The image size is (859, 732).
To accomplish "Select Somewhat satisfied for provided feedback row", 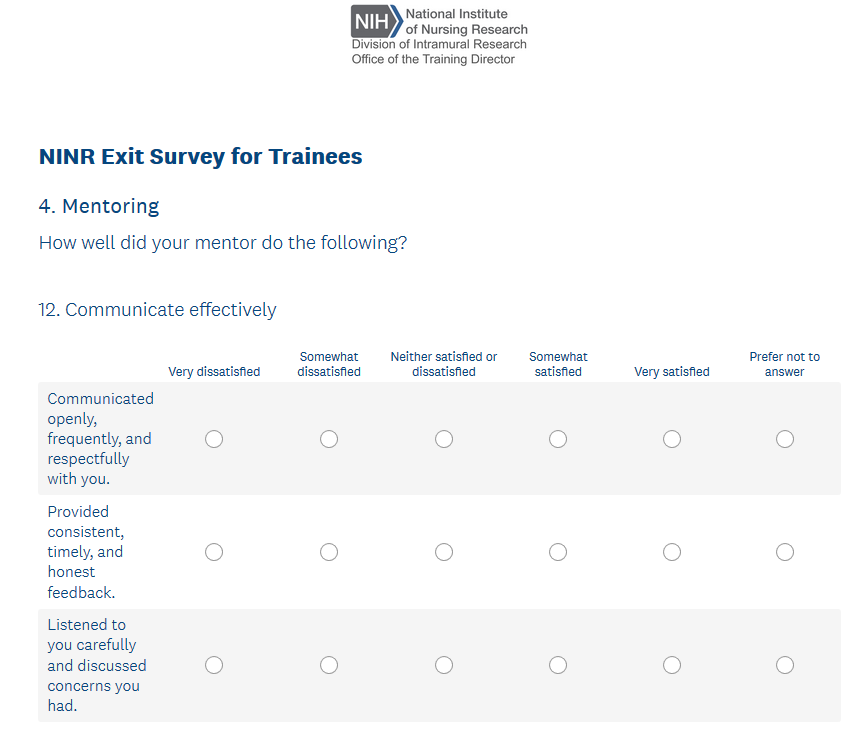I will click(x=558, y=552).
